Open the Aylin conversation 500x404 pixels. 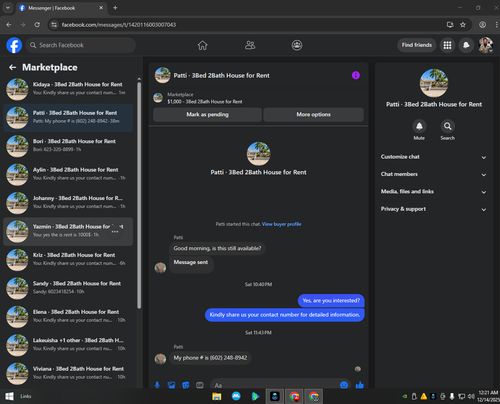tap(68, 174)
